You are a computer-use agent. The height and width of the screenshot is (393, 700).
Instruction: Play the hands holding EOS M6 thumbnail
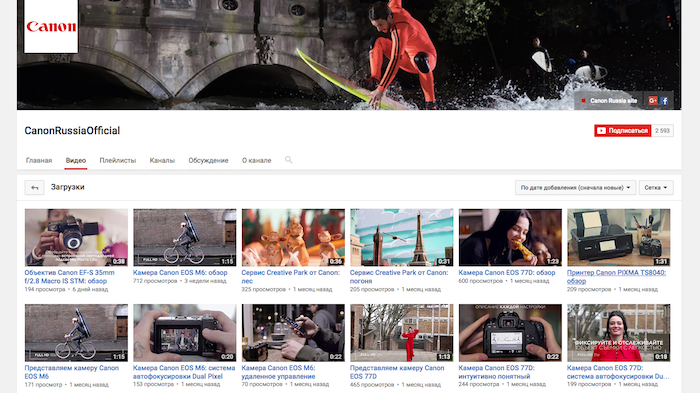185,333
